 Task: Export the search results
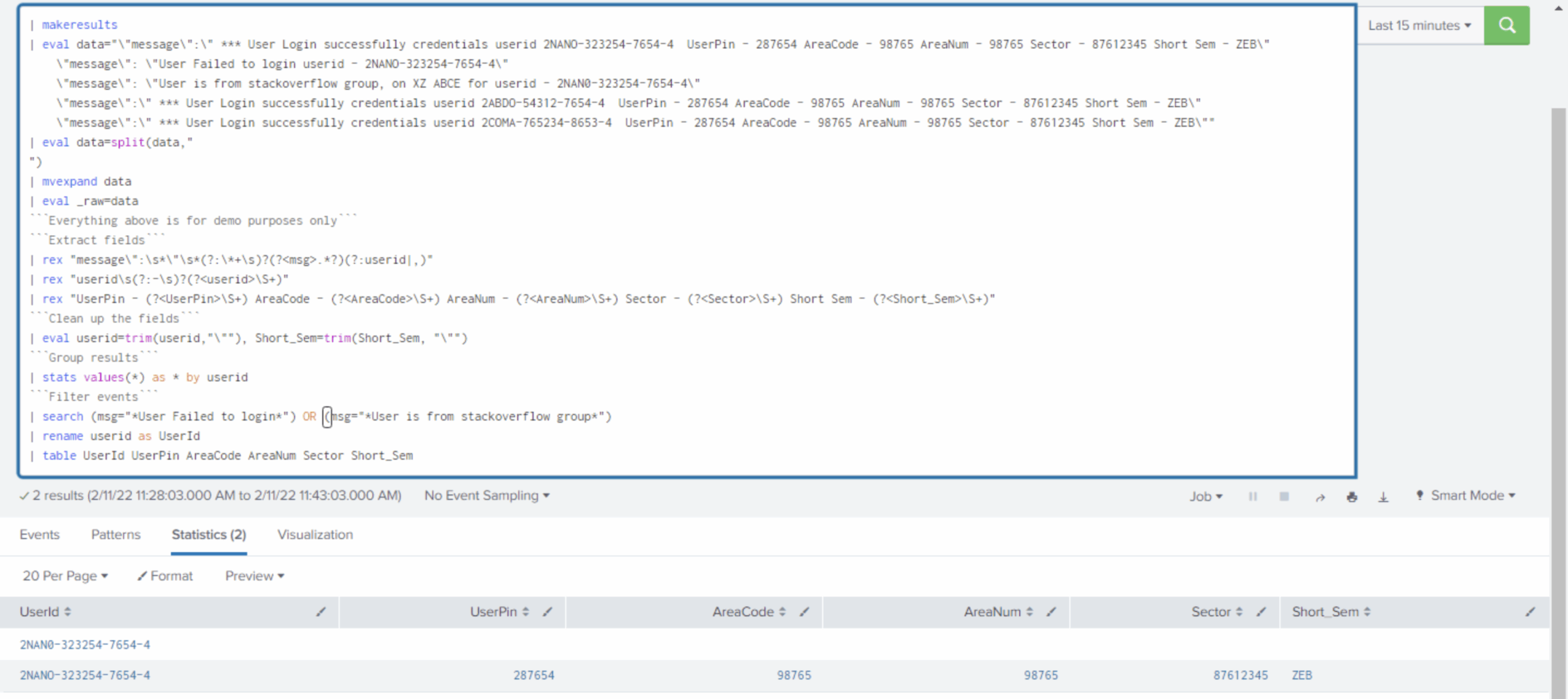[x=1384, y=496]
